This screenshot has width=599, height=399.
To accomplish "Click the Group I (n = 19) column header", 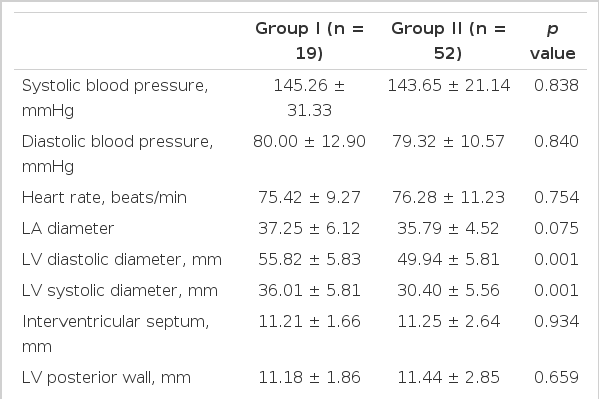I will click(309, 41).
